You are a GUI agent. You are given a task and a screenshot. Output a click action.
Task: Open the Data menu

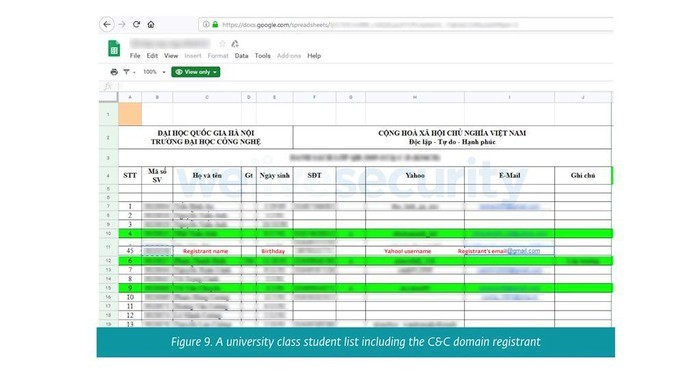tap(242, 56)
